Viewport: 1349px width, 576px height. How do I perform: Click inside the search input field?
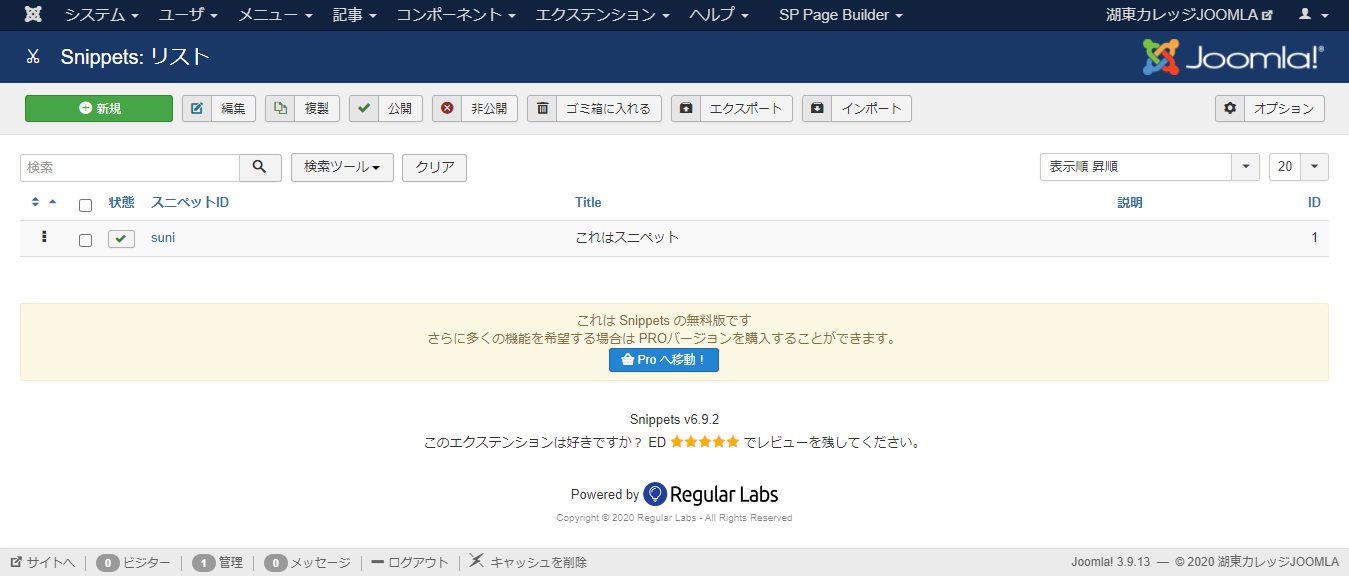[130, 167]
